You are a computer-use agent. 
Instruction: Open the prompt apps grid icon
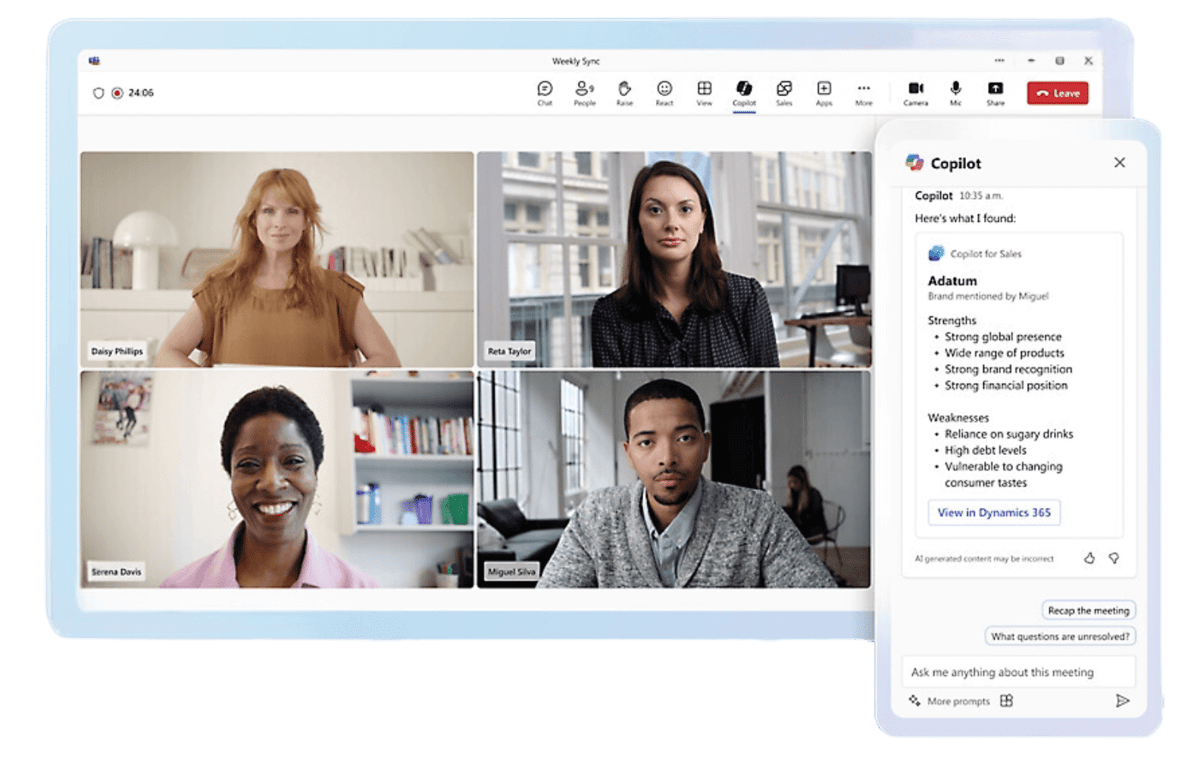pyautogui.click(x=1006, y=701)
